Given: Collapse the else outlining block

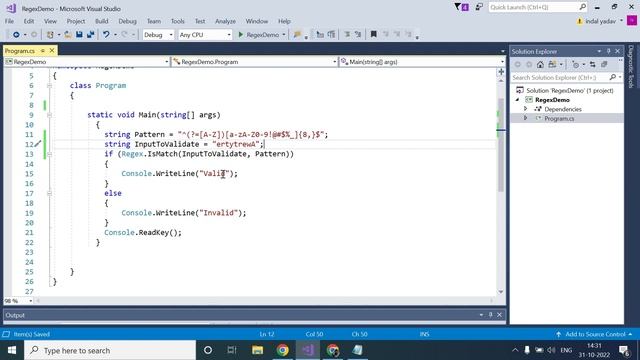Looking at the screenshot, I should [x=49, y=193].
